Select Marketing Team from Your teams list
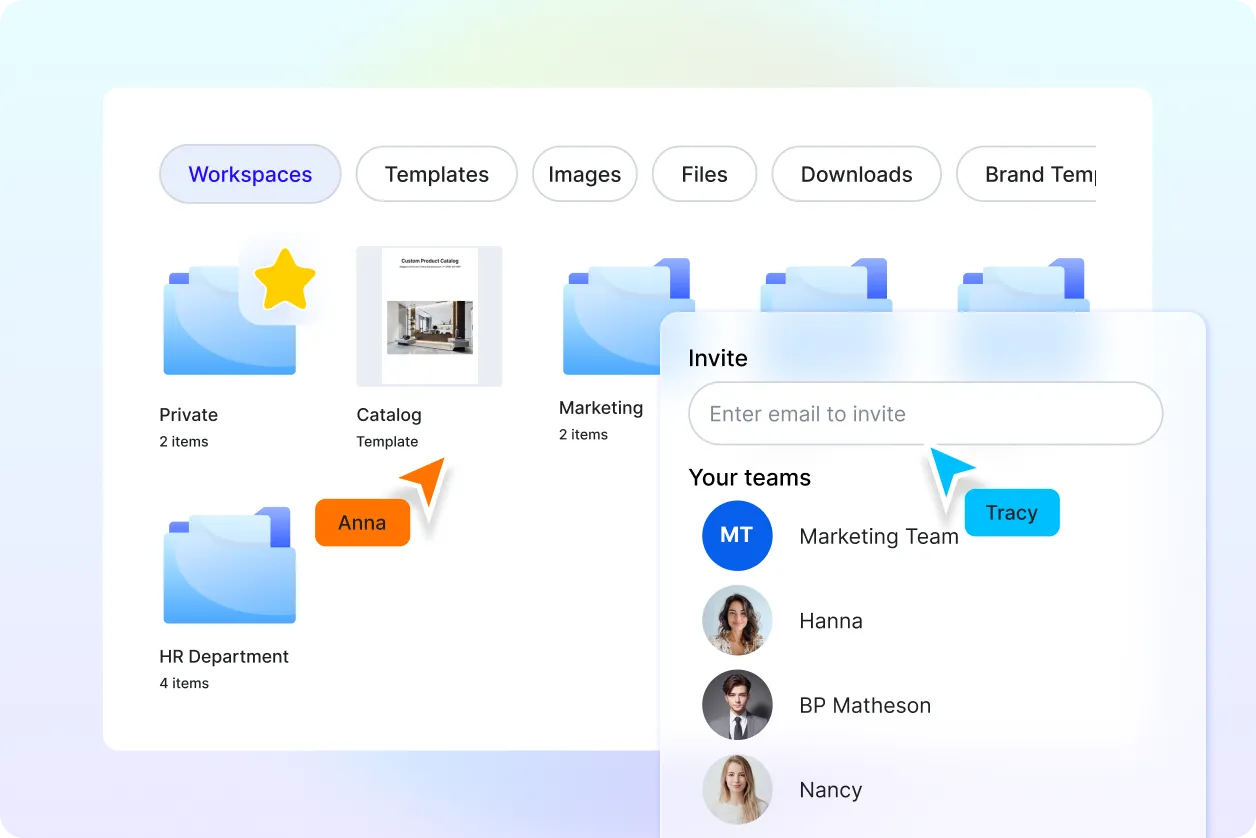 (878, 536)
